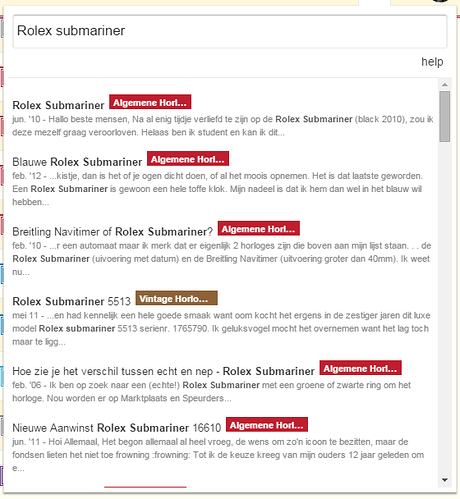Click 'Algemene Horl...' badge next to first result
This screenshot has height=499, width=460.
pos(150,102)
